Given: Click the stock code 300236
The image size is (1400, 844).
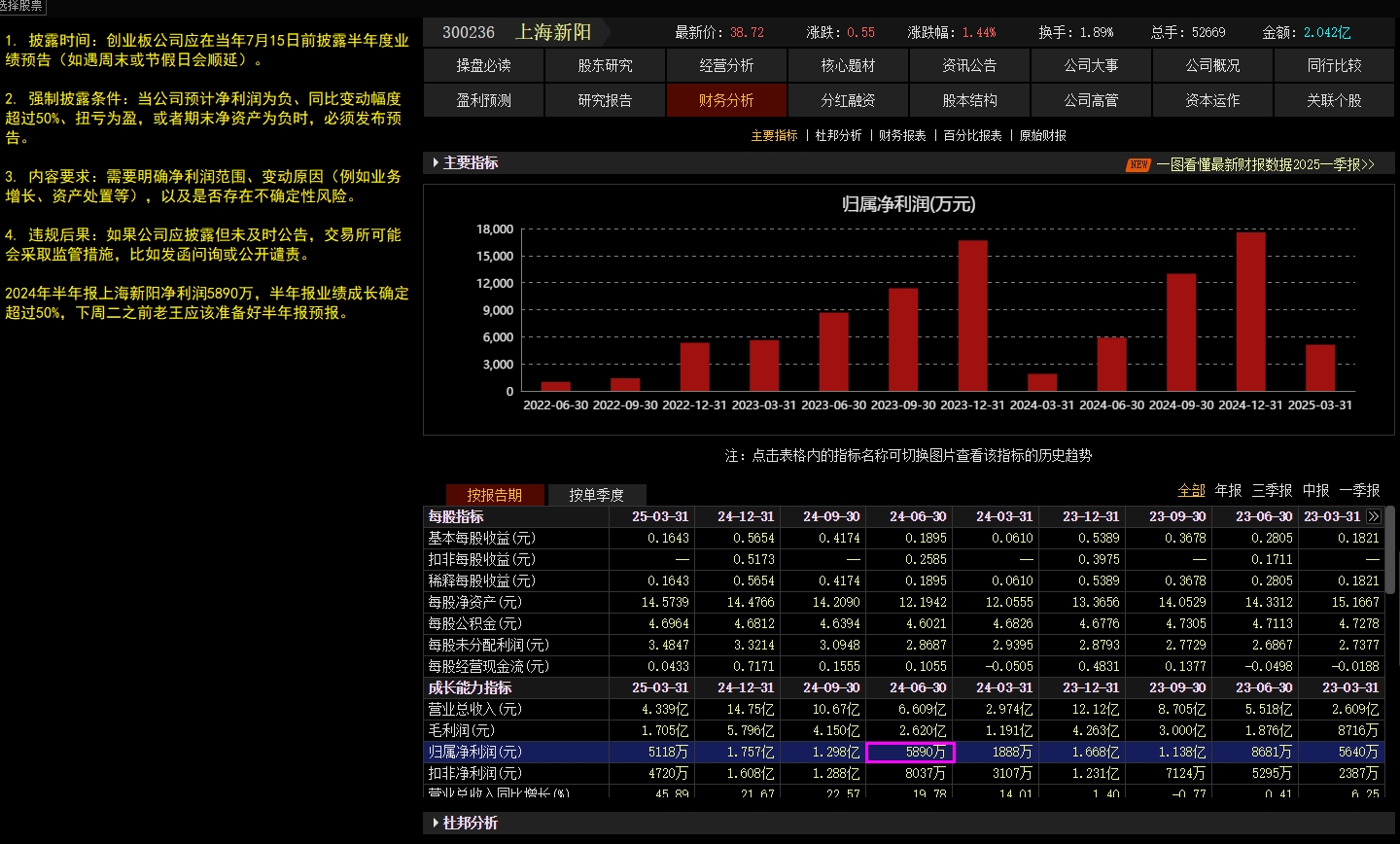Looking at the screenshot, I should 469,32.
